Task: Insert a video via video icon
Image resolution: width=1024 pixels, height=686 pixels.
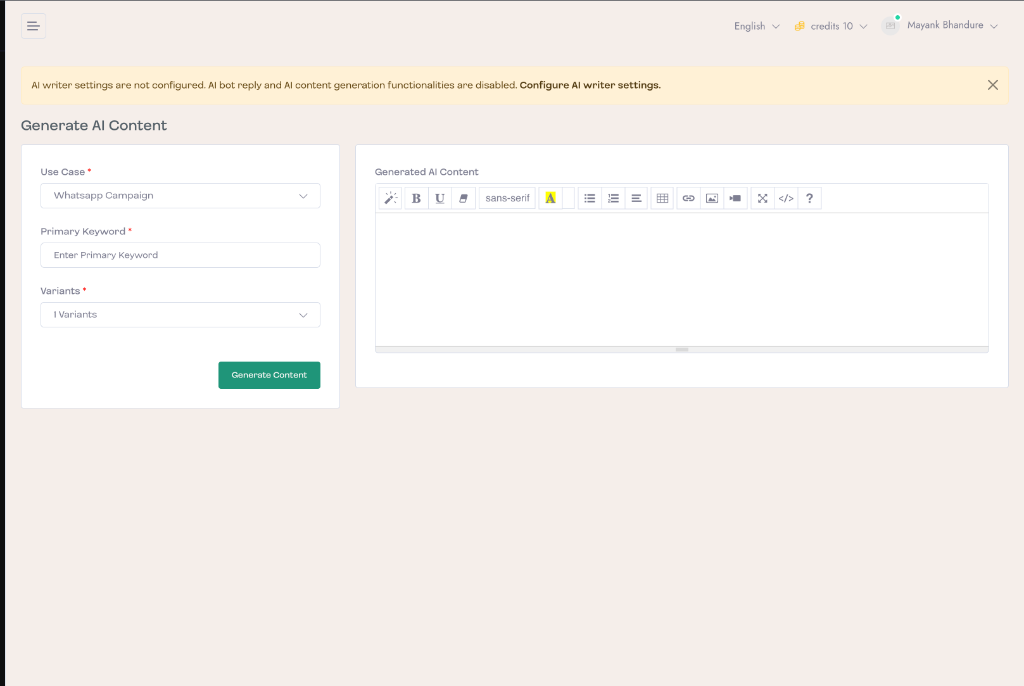Action: coord(735,198)
